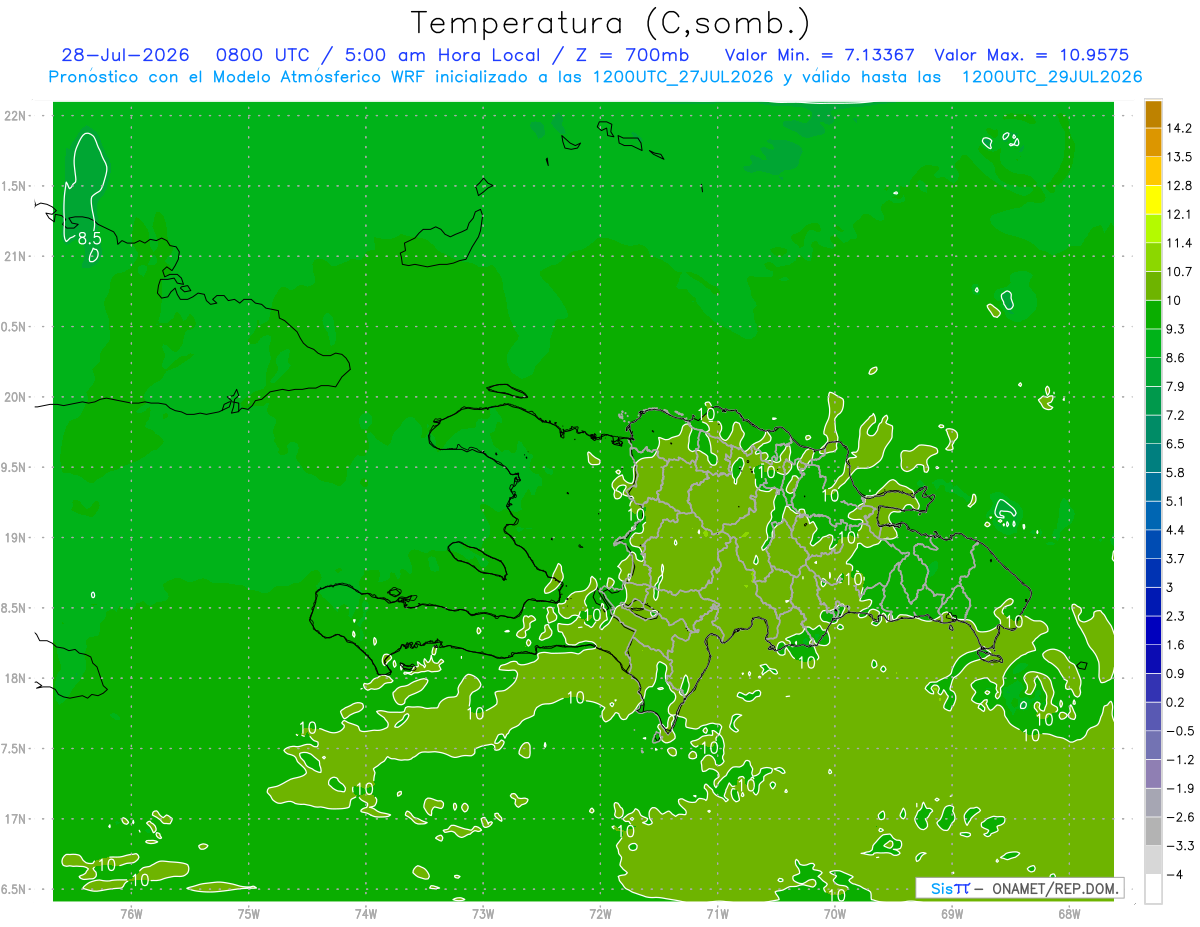Click color bar value "-1.2"
1200x927 pixels.
1179,760
